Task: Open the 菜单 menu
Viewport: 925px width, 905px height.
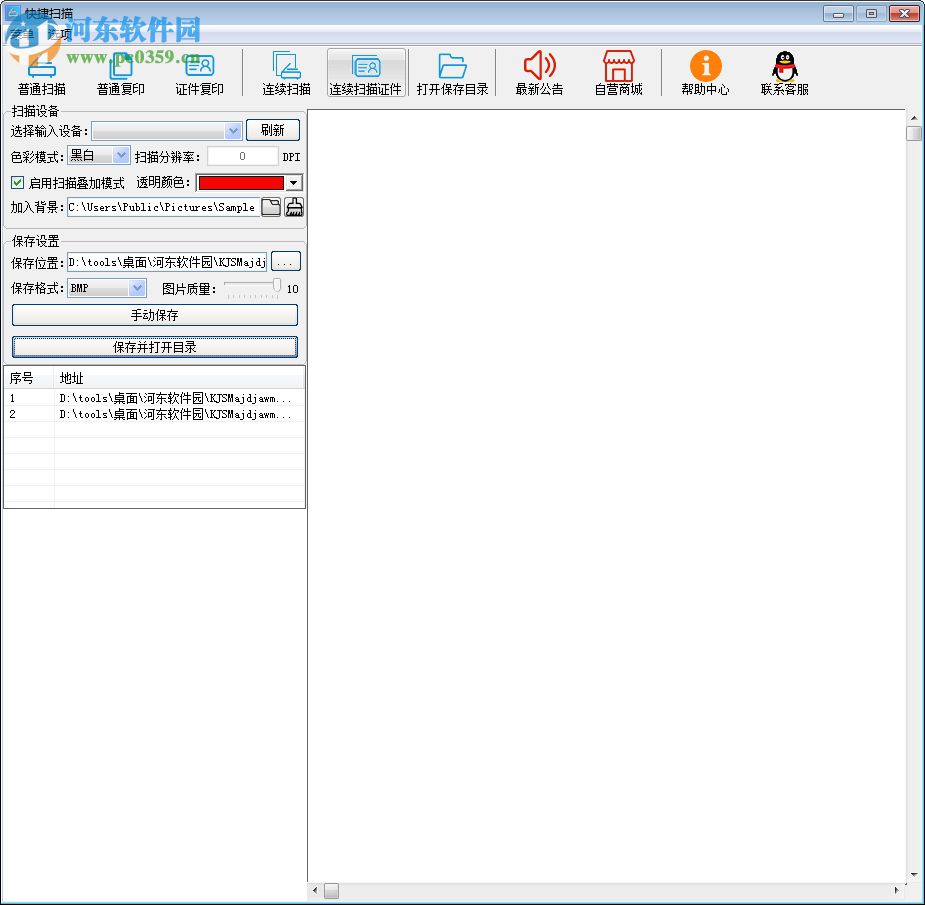Action: tap(21, 34)
